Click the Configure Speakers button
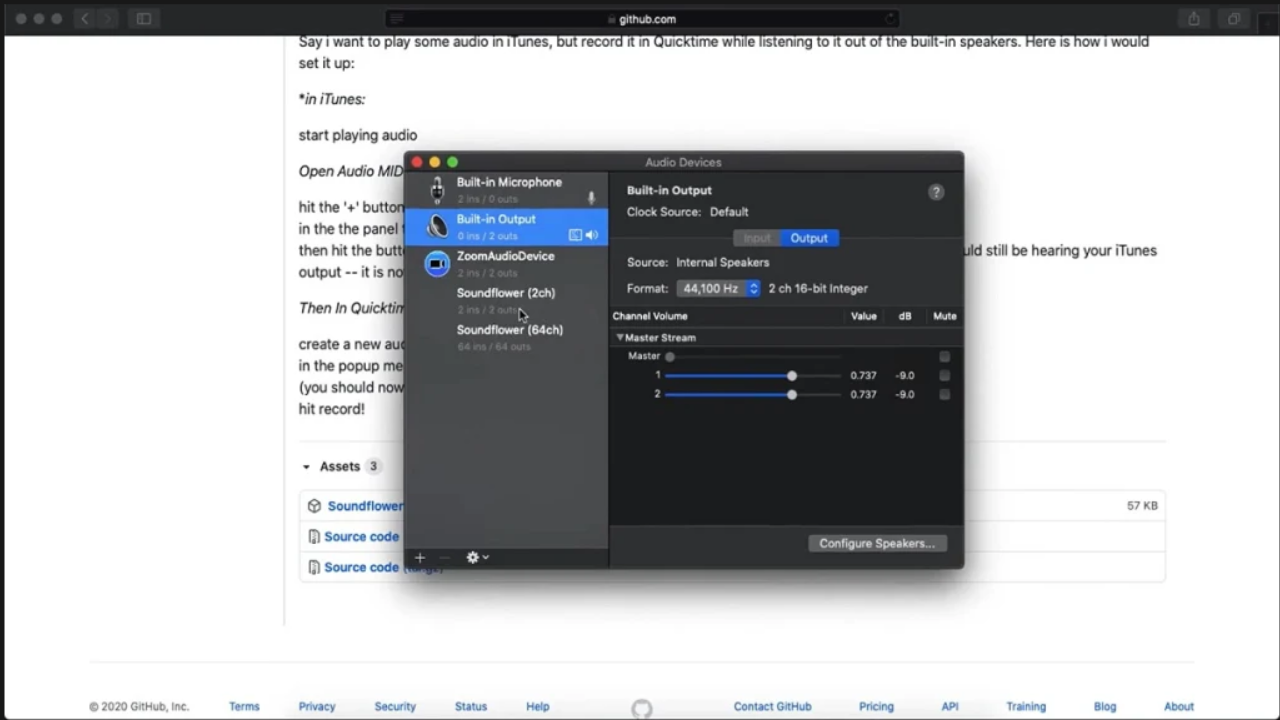 pyautogui.click(x=877, y=543)
